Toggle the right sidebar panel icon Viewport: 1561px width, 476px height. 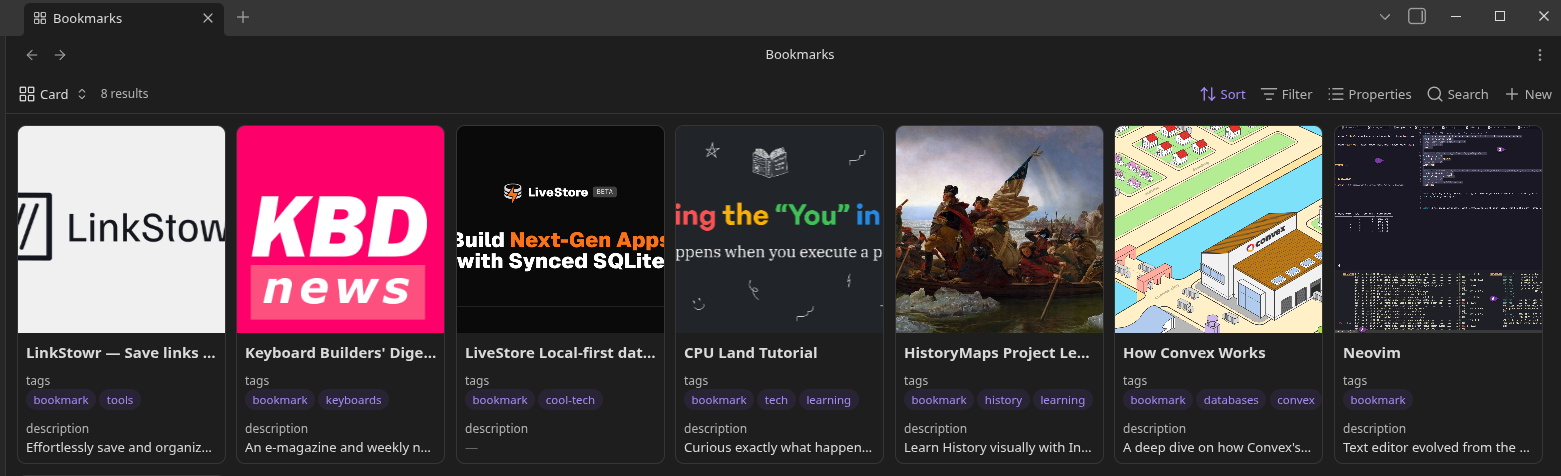tap(1417, 16)
